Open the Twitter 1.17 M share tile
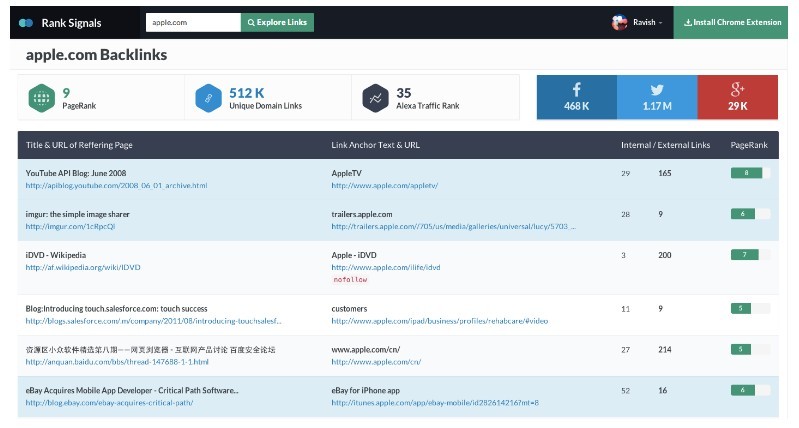799x428 pixels. coord(657,97)
